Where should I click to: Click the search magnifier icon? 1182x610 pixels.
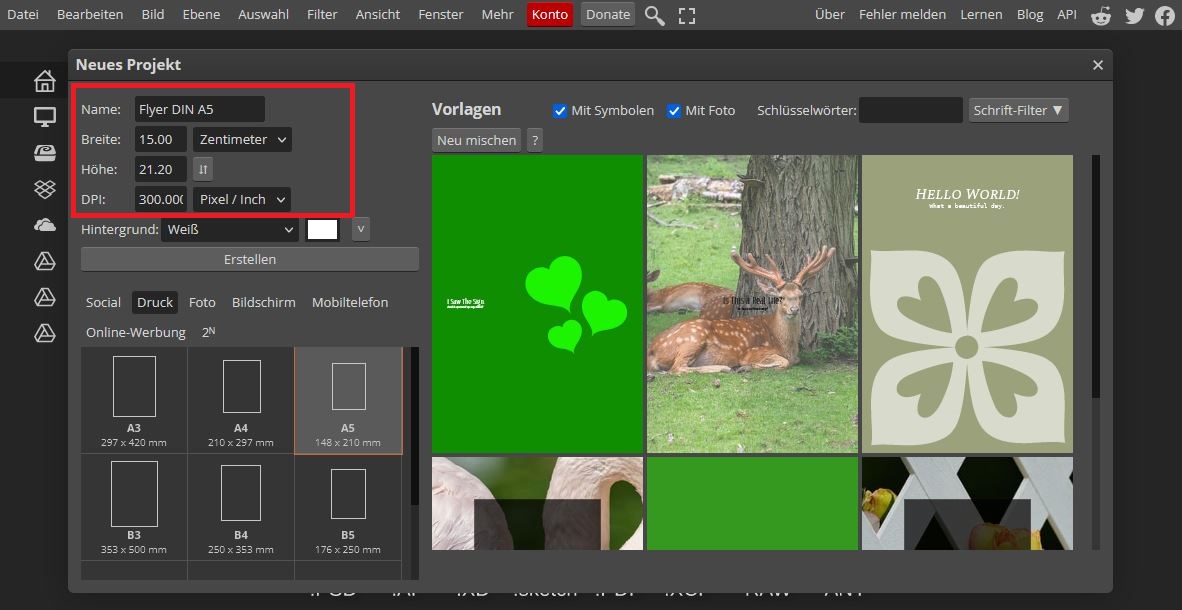pyautogui.click(x=654, y=15)
